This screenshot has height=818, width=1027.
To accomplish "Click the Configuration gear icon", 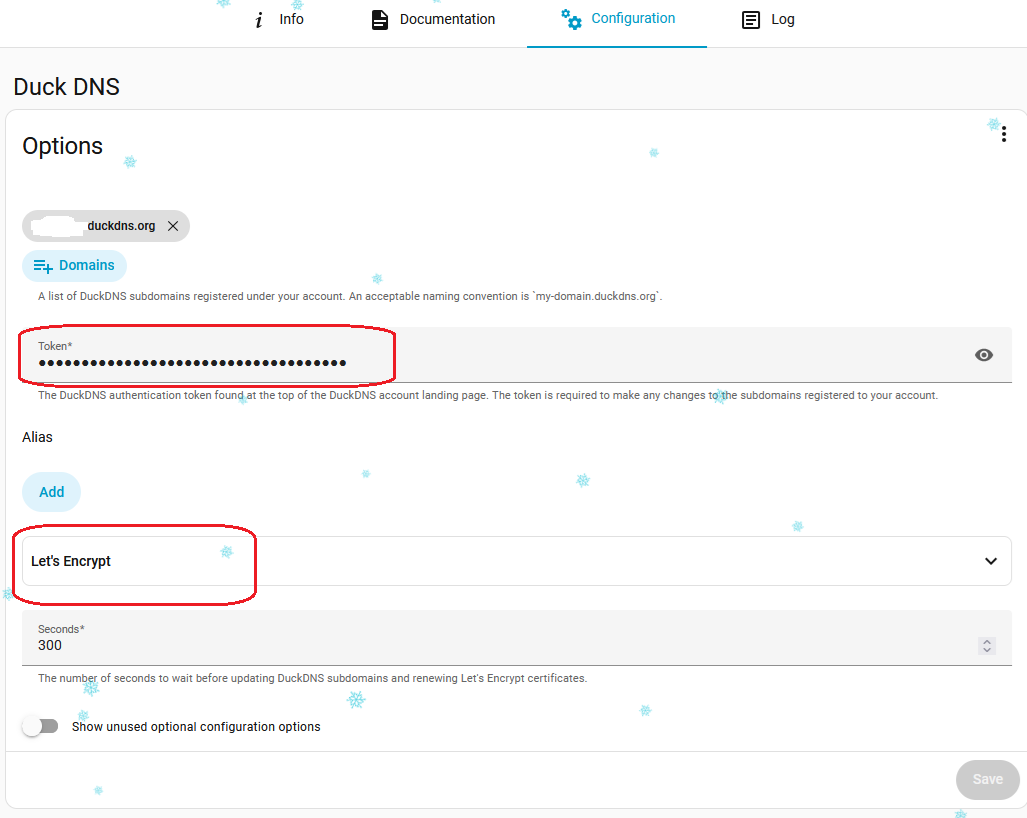I will coord(571,19).
